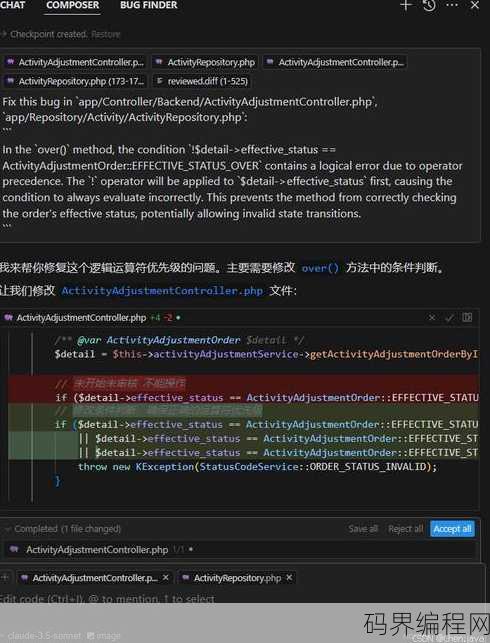The height and width of the screenshot is (643, 490).
Task: Open the BUG FINDER tab
Action: click(148, 5)
